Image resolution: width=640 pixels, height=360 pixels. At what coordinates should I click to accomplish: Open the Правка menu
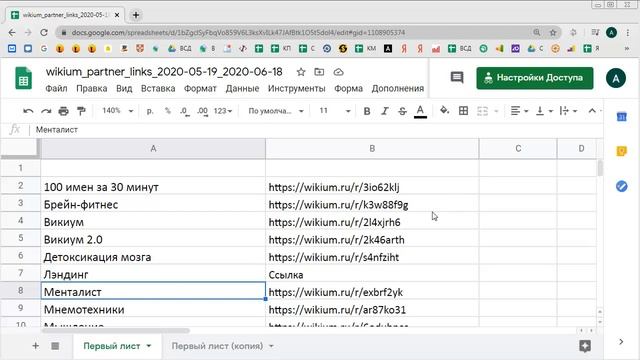coord(91,89)
